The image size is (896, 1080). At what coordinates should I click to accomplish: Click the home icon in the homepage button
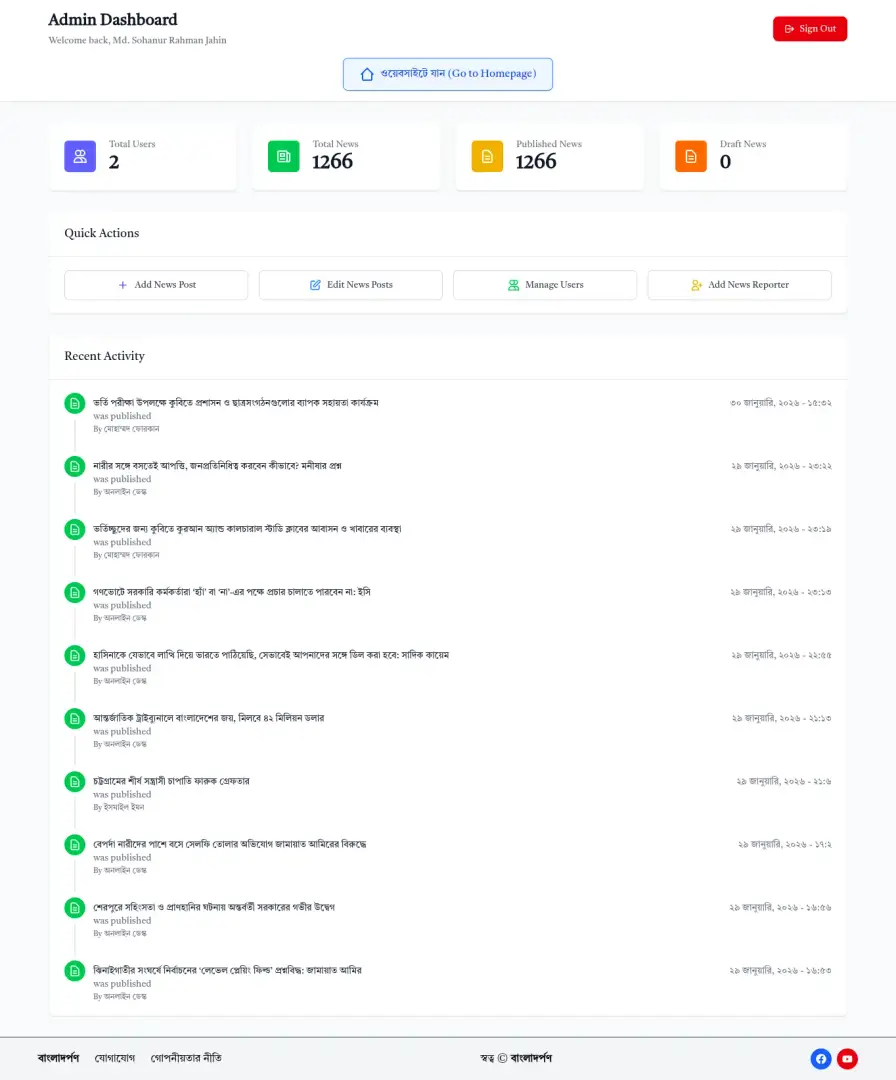point(368,73)
